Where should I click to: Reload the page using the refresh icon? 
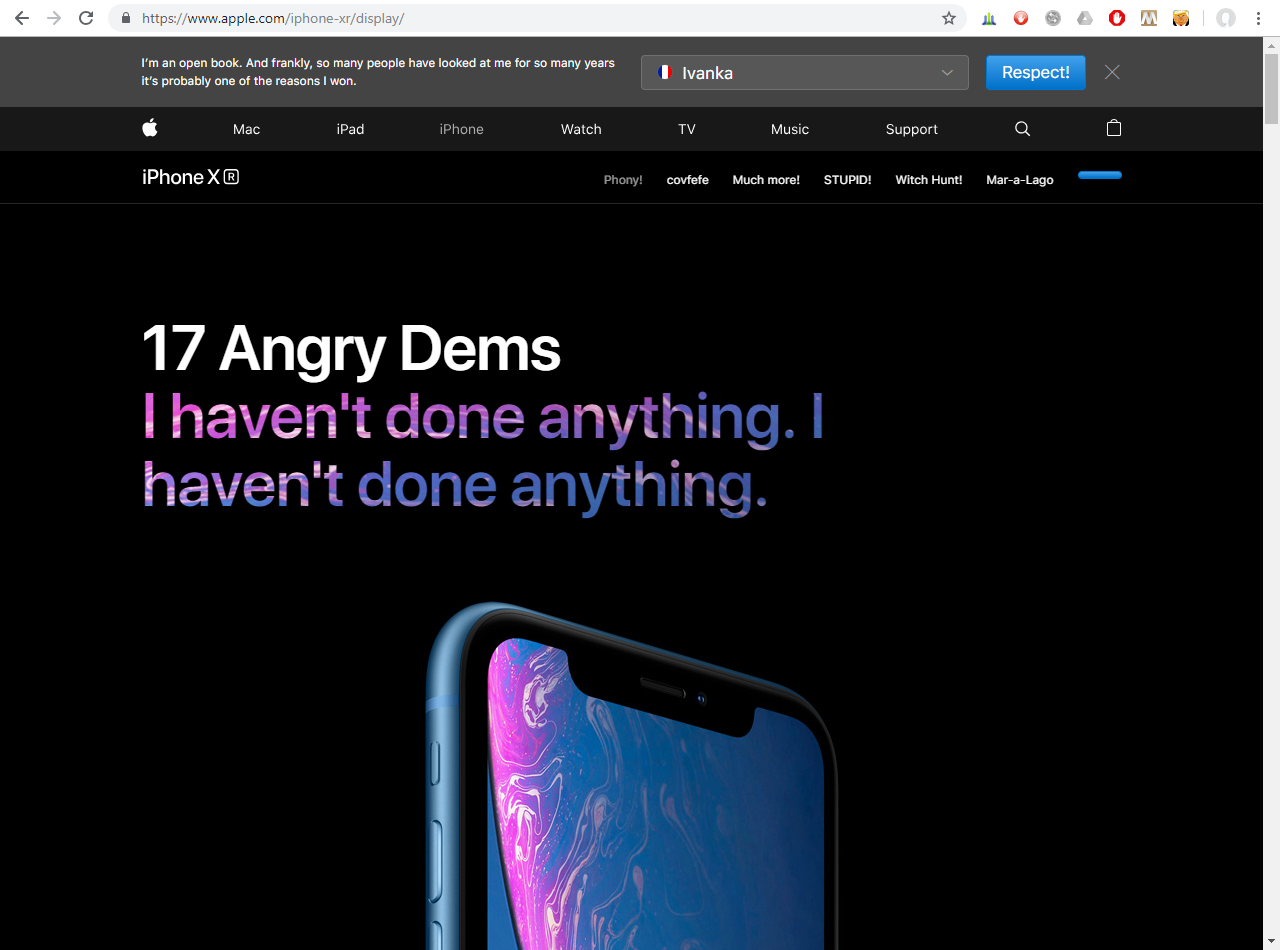point(86,18)
